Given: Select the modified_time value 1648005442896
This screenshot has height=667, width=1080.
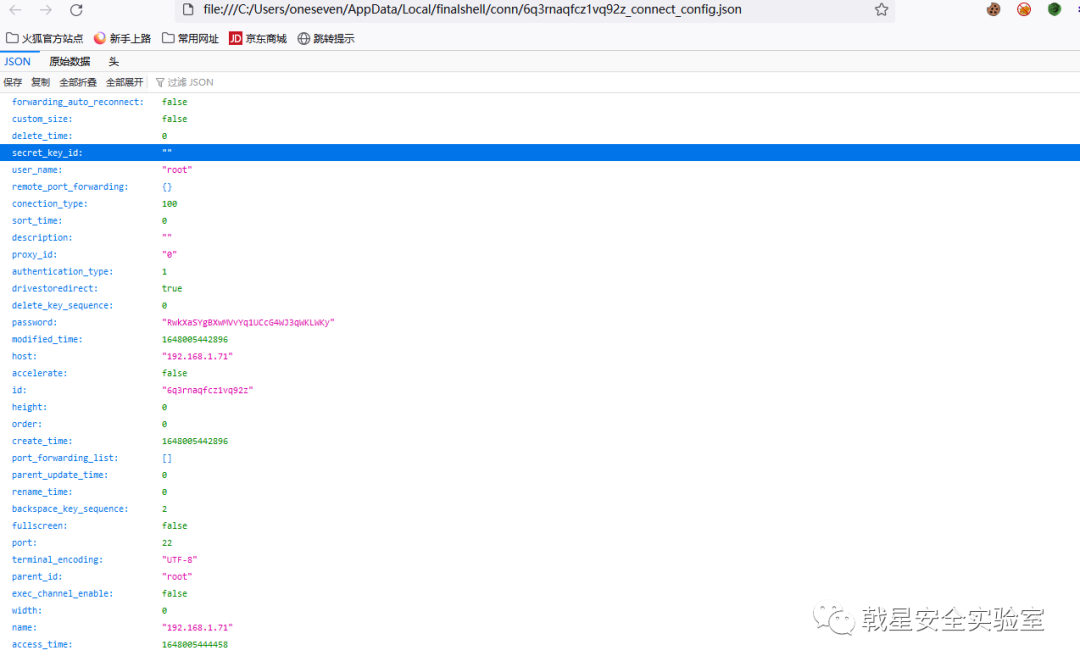Looking at the screenshot, I should click(195, 340).
